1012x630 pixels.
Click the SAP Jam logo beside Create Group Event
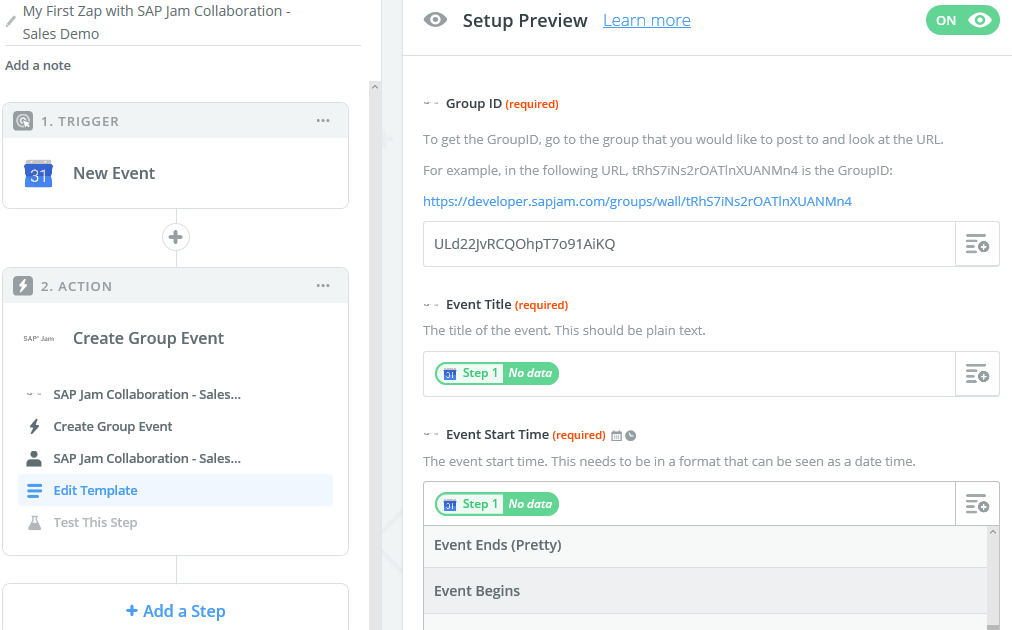(x=39, y=338)
